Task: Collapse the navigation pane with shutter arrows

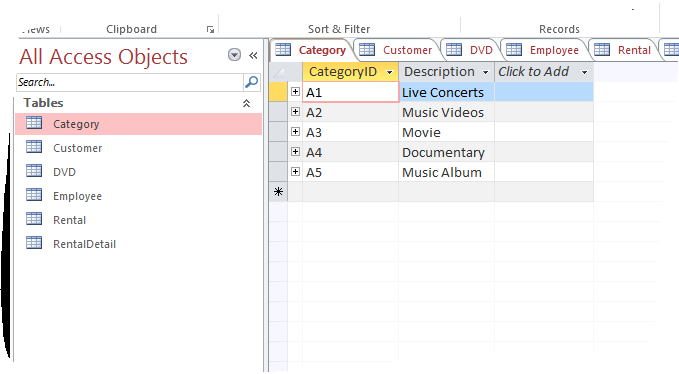Action: [253, 55]
